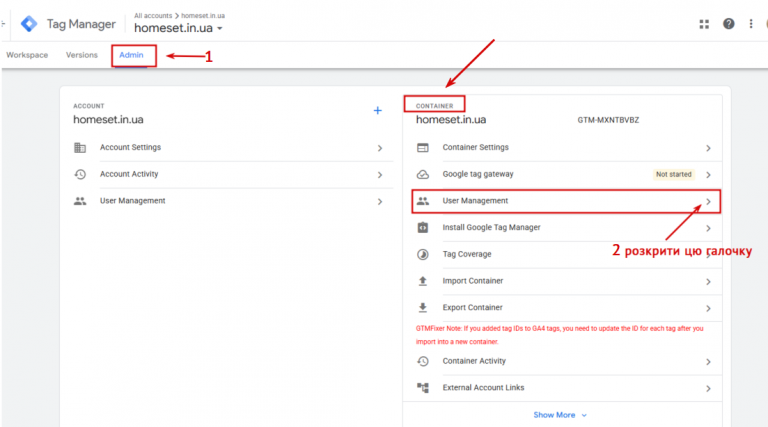768x427 pixels.
Task: Open the three-dot more options menu
Action: 750,24
